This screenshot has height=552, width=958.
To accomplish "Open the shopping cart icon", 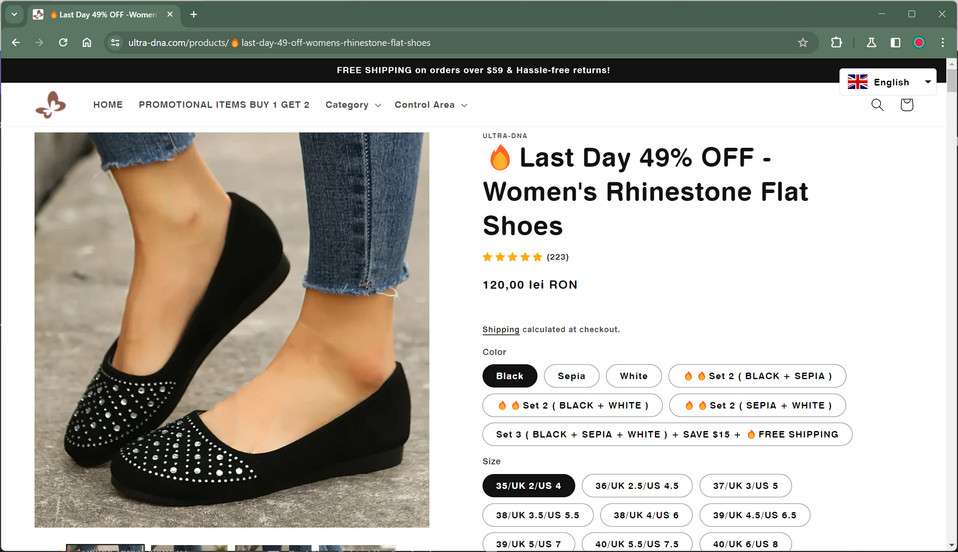I will click(x=907, y=105).
